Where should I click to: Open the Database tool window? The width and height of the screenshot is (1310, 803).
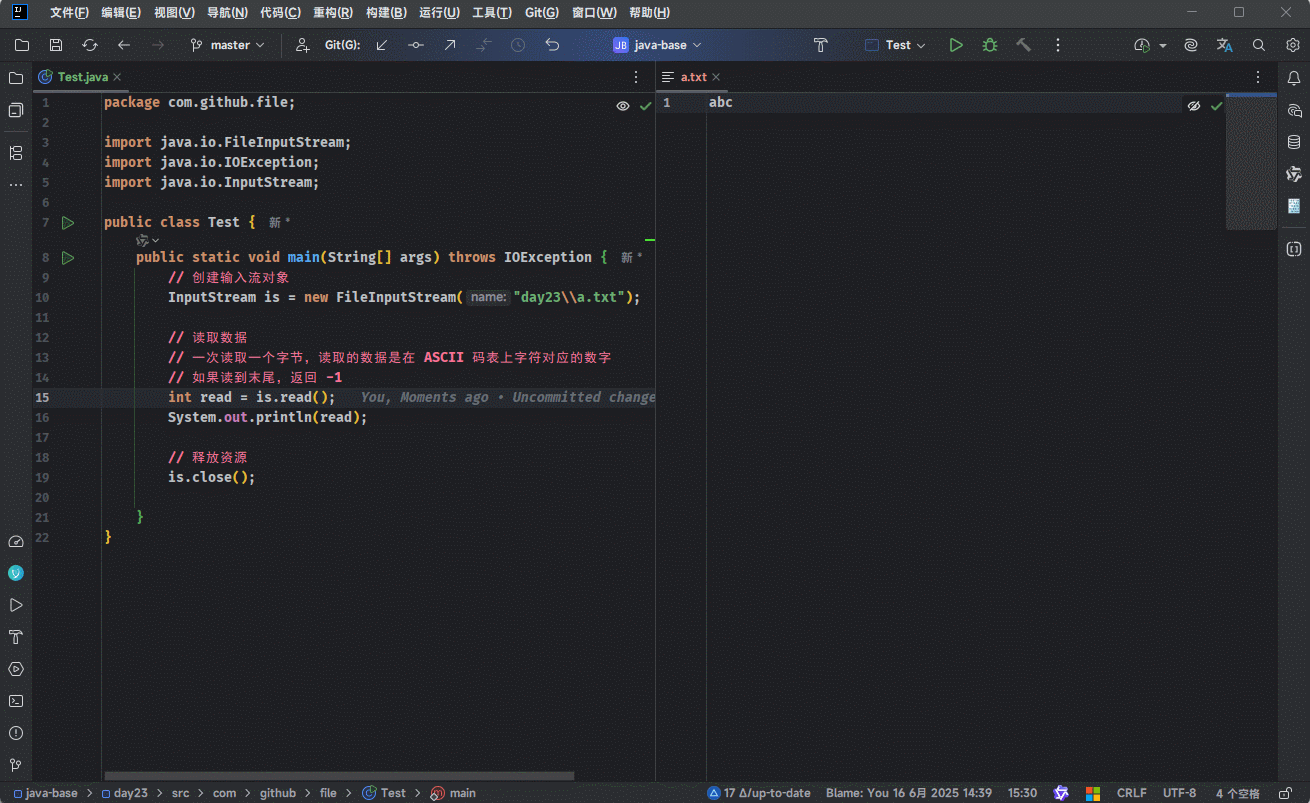click(1294, 142)
